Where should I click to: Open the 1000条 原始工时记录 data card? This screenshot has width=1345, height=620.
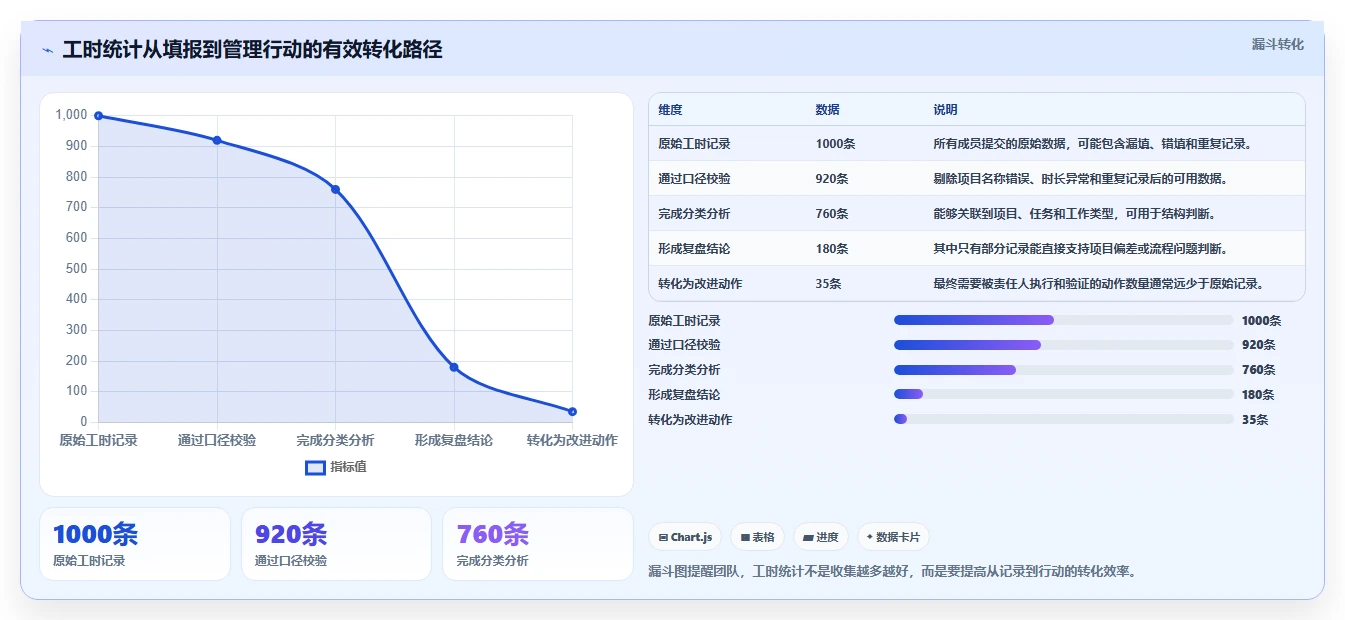pos(135,544)
